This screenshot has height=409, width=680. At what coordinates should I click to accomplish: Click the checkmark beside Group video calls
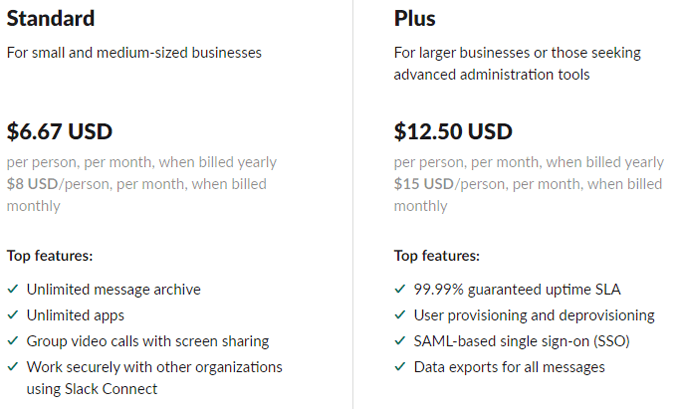click(12, 342)
